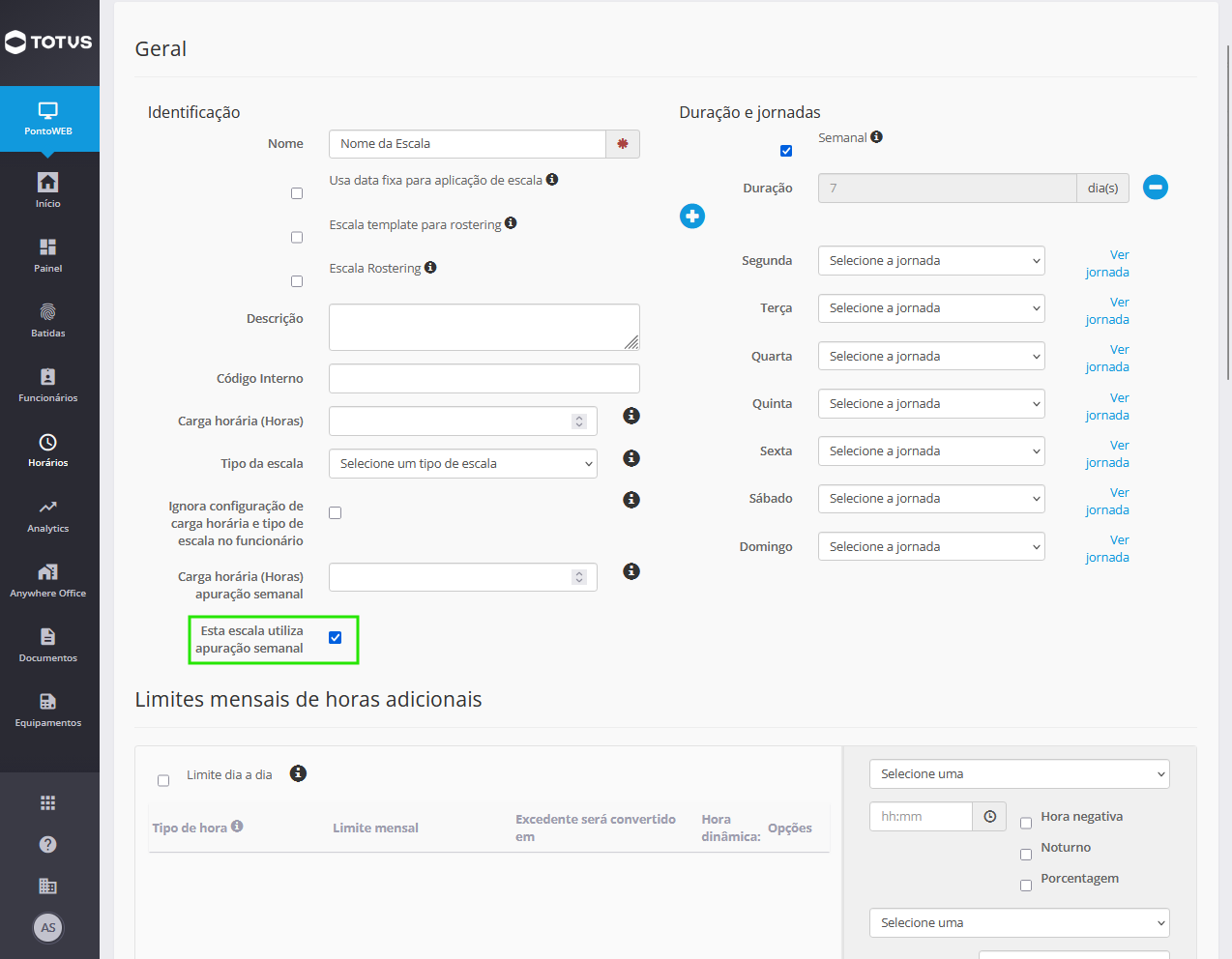Screen dimensions: 1232x959
Task: Check the Porcentagem checkbox
Action: pos(1026,886)
